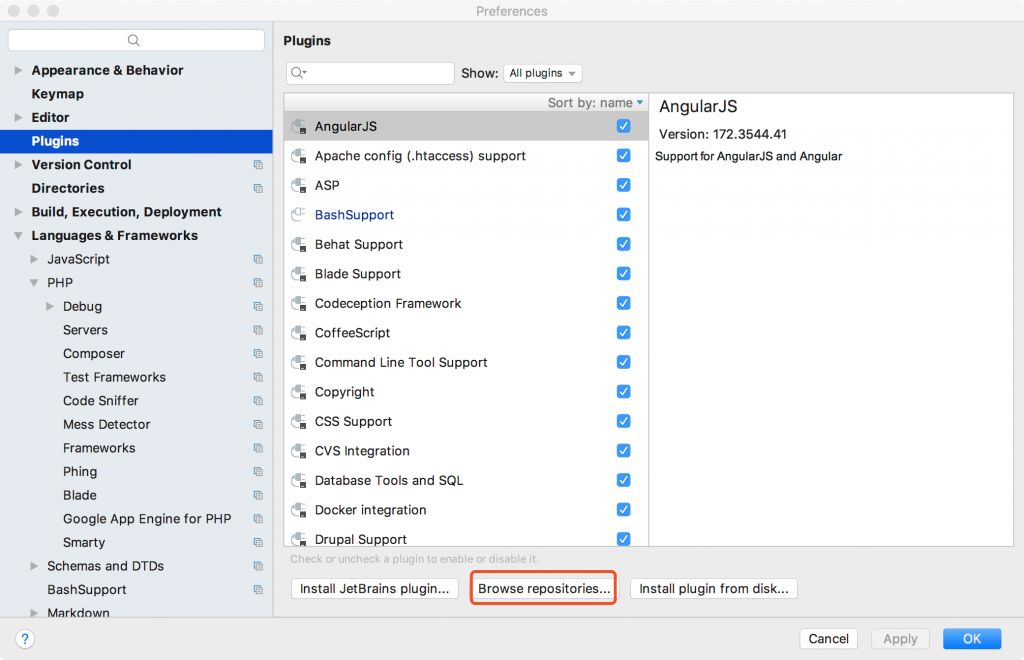The height and width of the screenshot is (660, 1024).
Task: Click the Apply button
Action: pyautogui.click(x=900, y=638)
